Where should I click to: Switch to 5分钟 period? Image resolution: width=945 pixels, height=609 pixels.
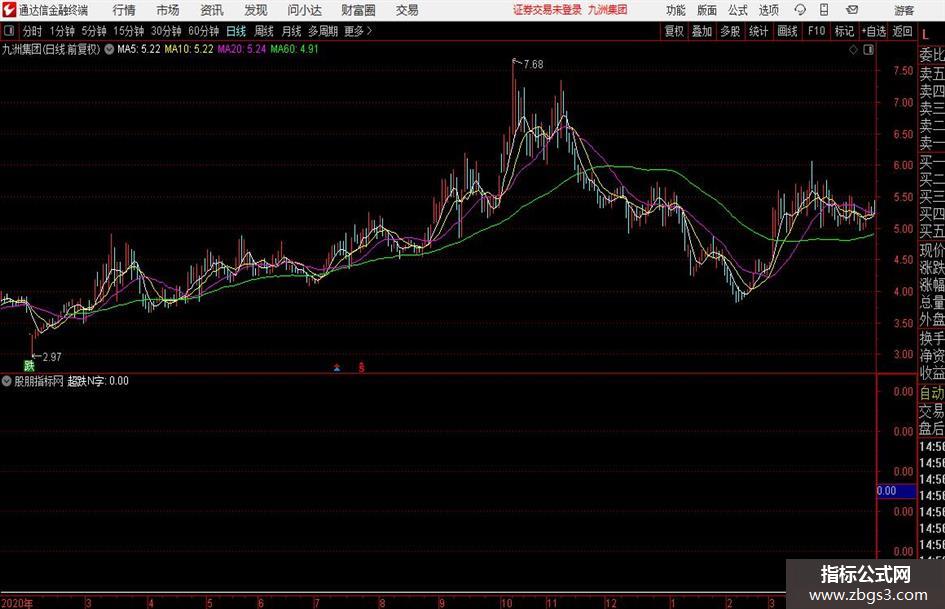pyautogui.click(x=94, y=31)
